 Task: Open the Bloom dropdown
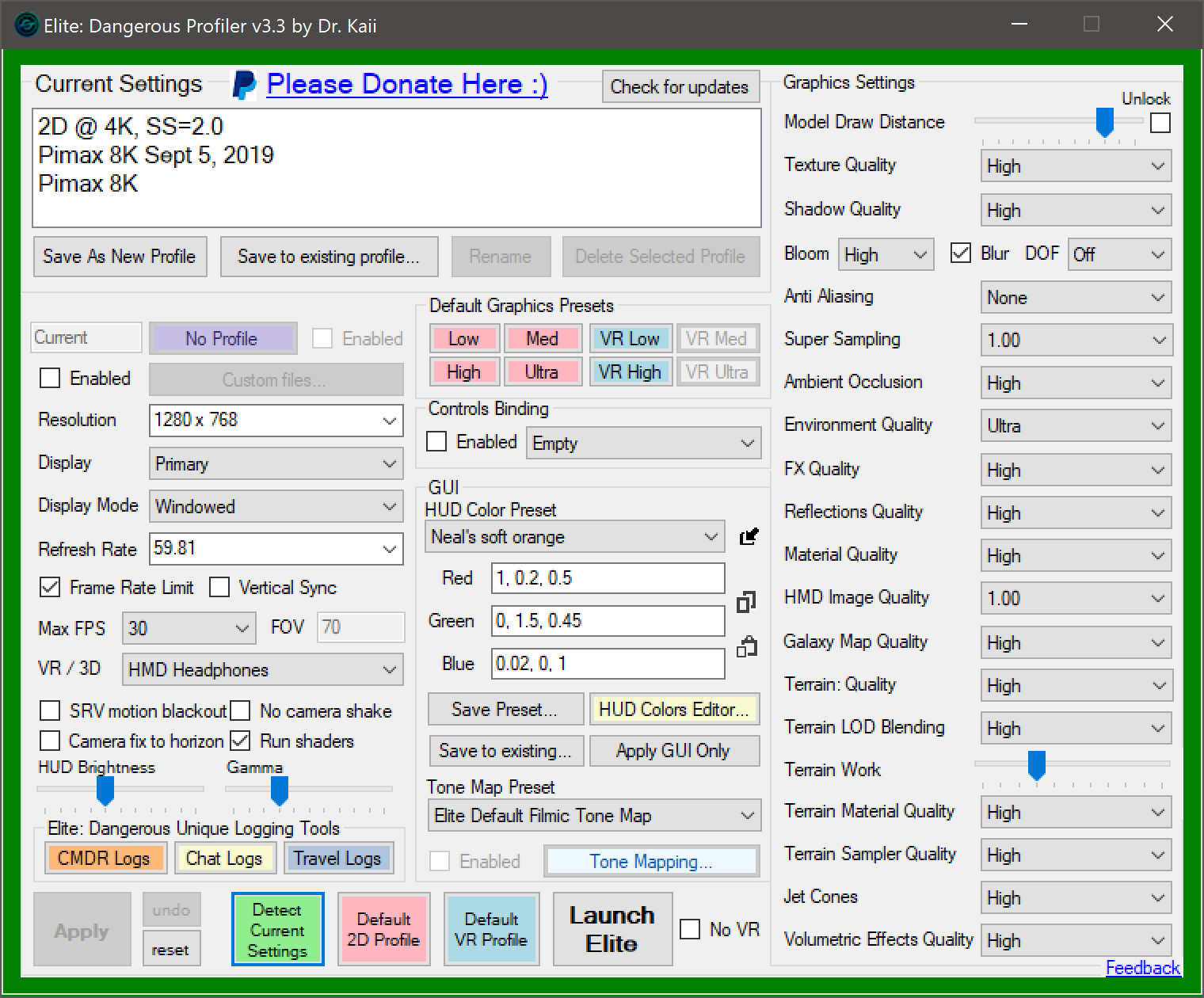(886, 254)
